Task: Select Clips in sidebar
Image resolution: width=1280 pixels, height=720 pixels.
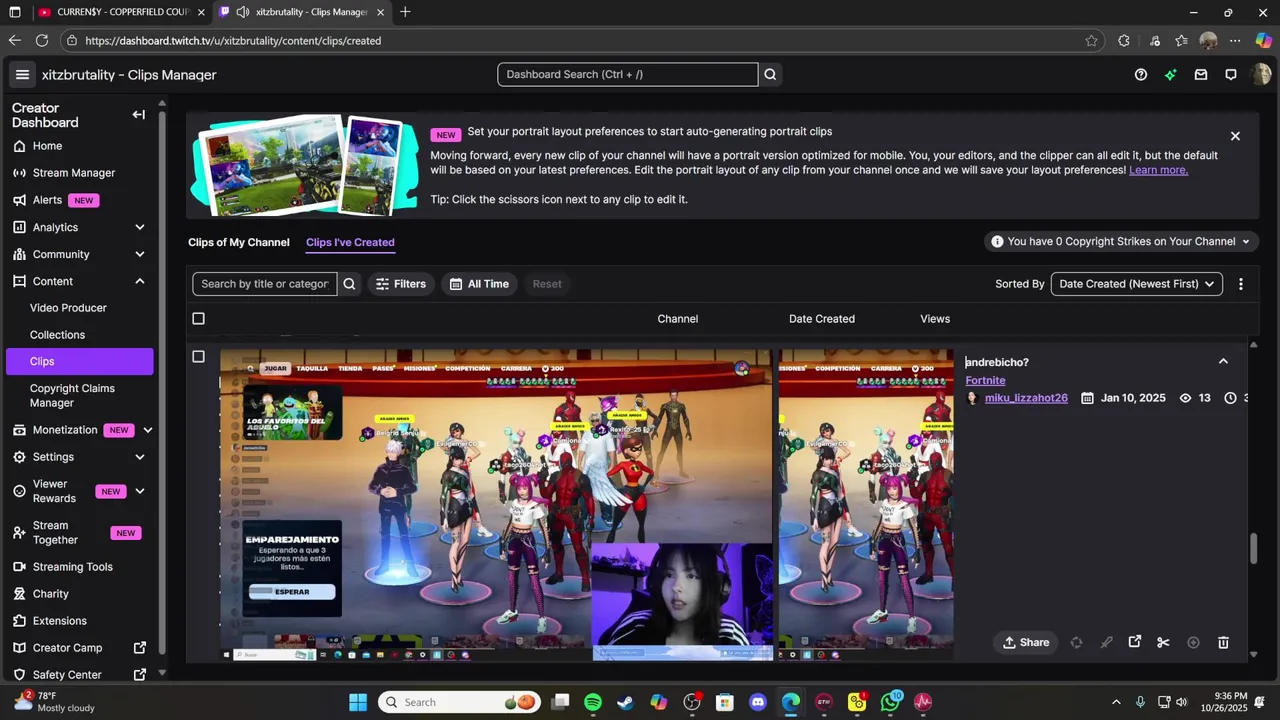Action: [80, 362]
